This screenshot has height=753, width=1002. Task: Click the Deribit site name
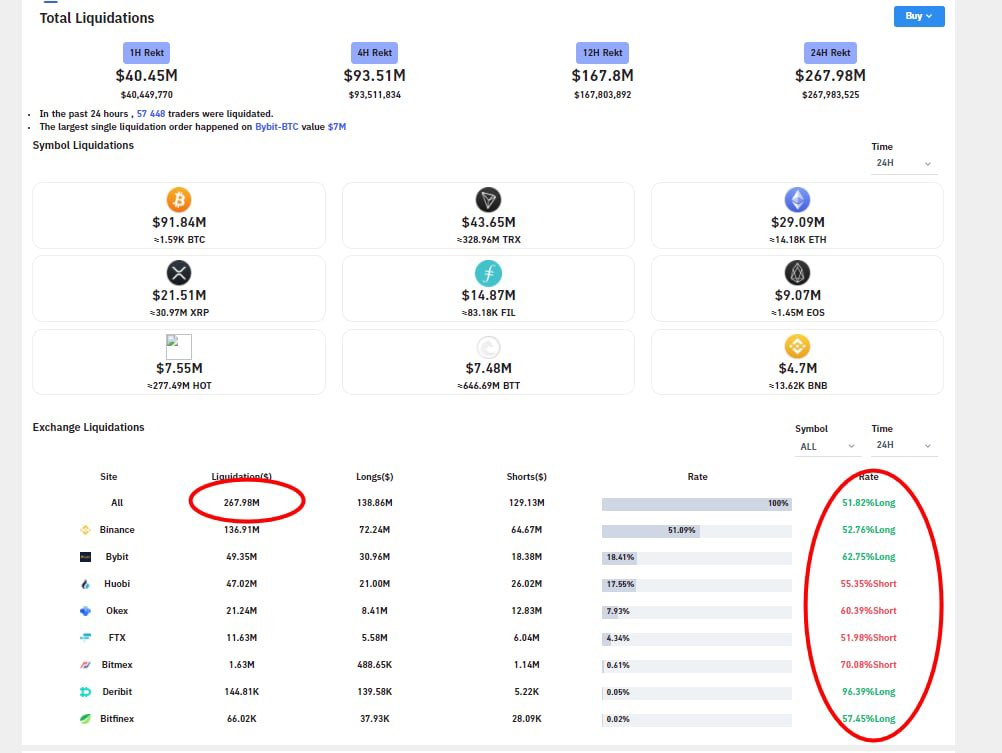117,692
